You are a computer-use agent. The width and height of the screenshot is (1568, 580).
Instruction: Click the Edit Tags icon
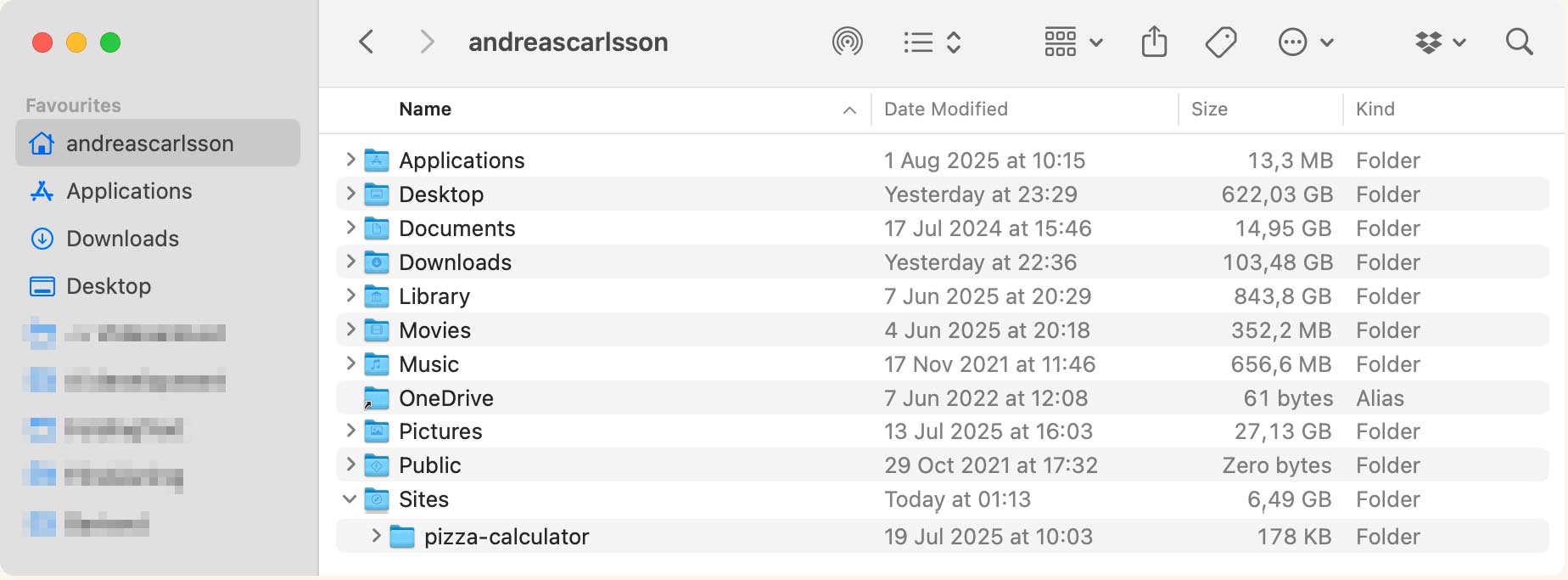[1221, 42]
